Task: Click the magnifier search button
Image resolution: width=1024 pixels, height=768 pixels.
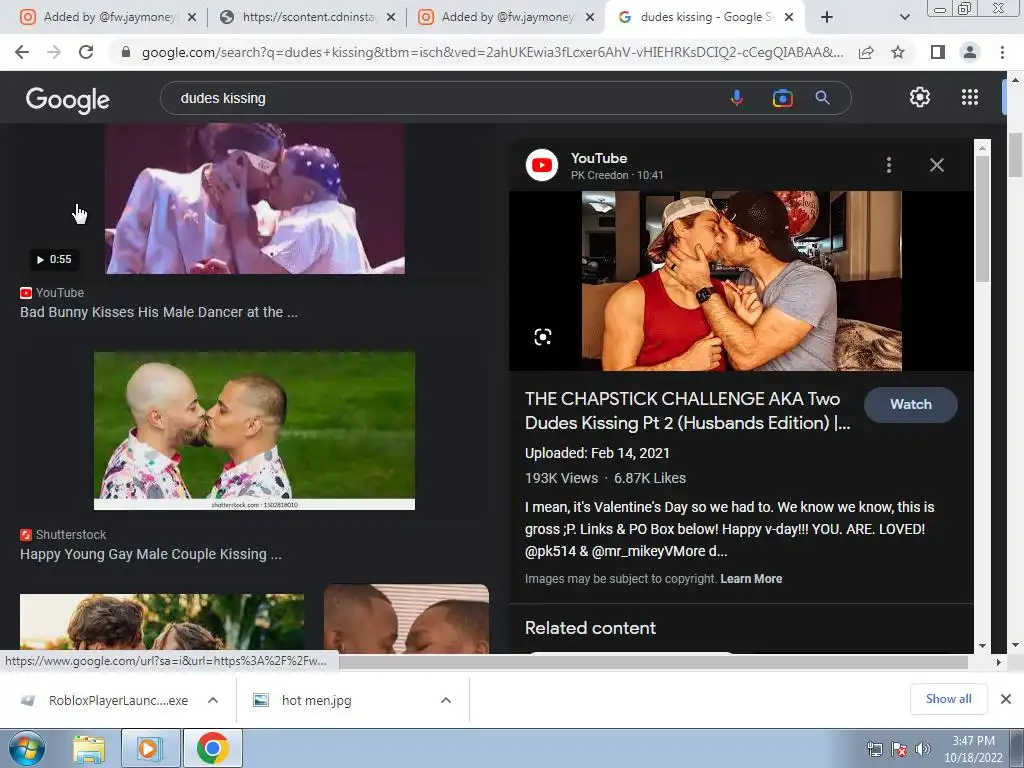Action: (x=822, y=98)
